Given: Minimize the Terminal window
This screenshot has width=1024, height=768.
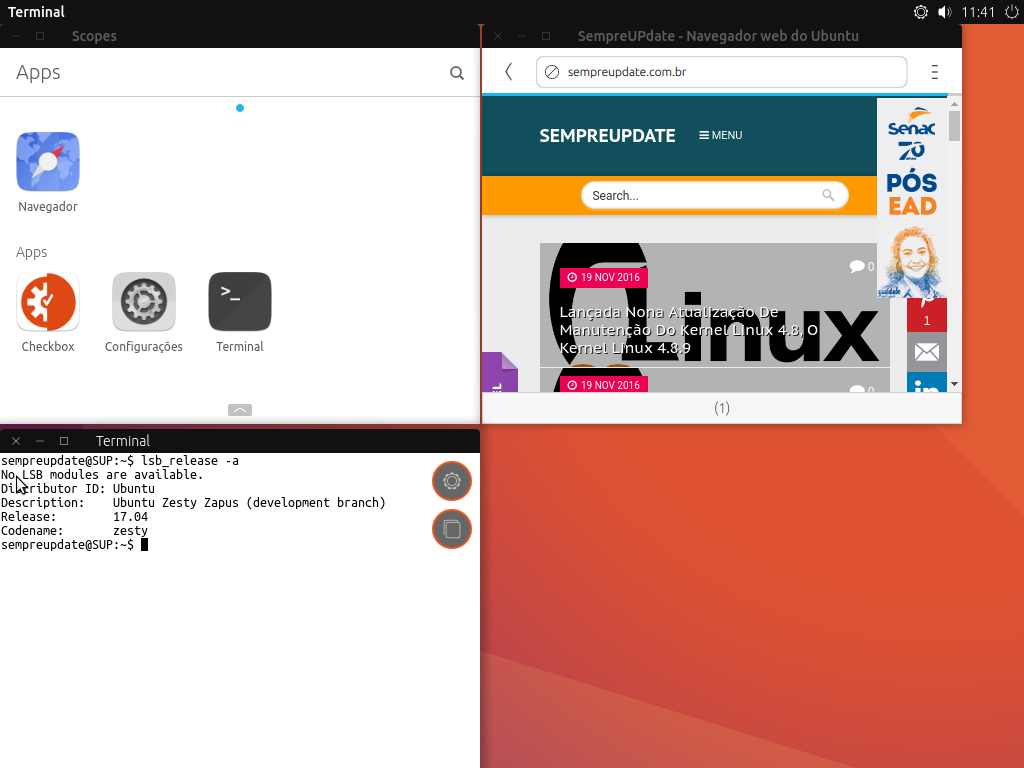Looking at the screenshot, I should (x=40, y=441).
